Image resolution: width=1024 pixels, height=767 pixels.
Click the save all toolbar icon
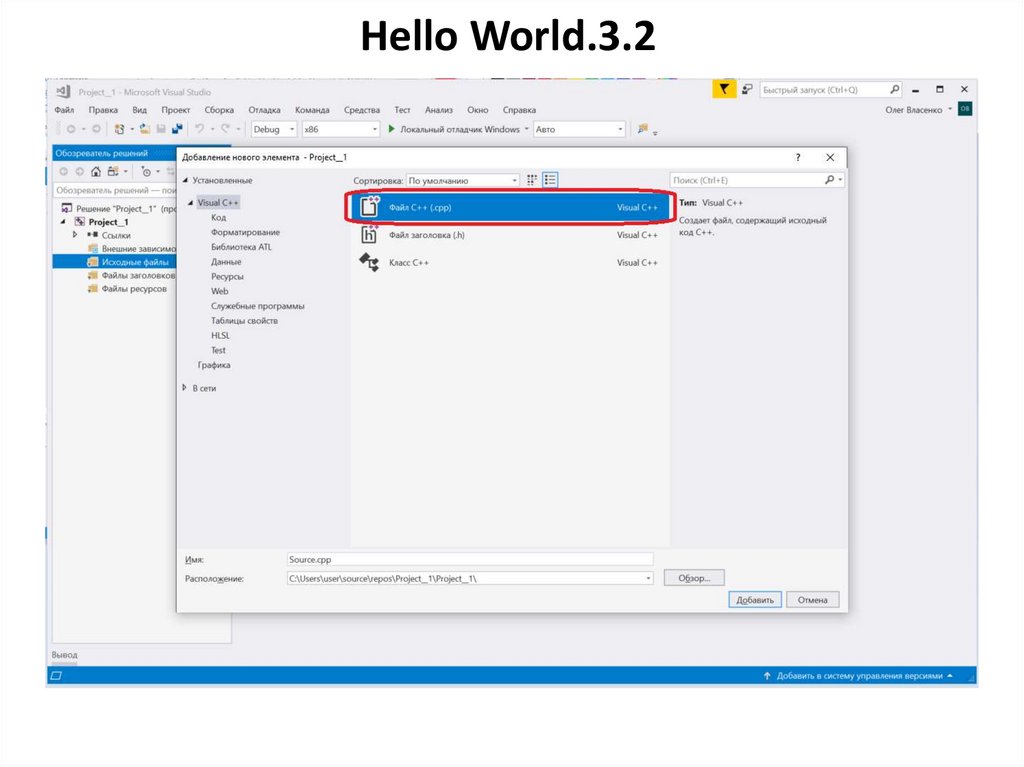tap(177, 129)
